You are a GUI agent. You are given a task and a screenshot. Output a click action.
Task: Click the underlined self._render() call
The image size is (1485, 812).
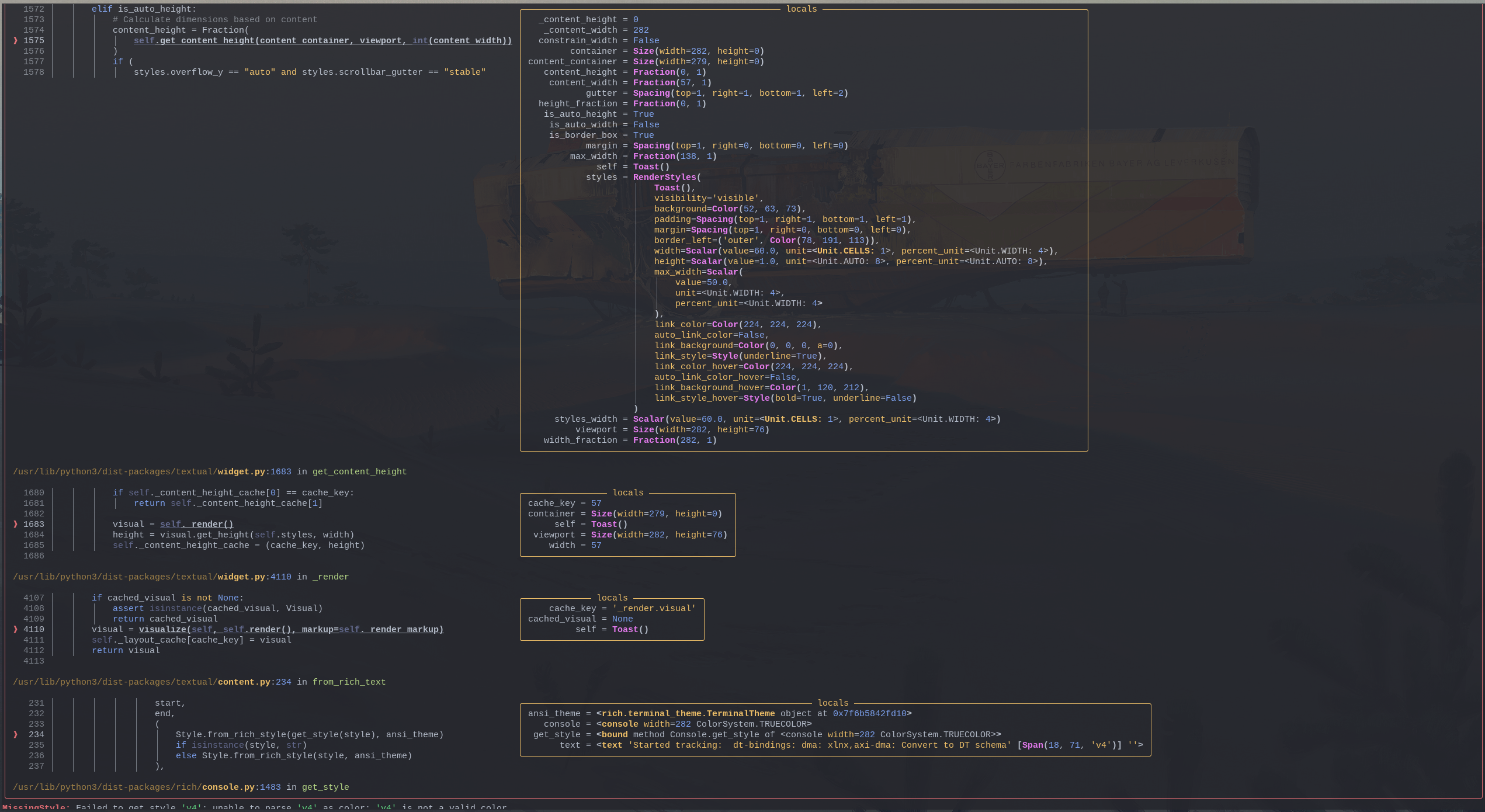pos(196,525)
